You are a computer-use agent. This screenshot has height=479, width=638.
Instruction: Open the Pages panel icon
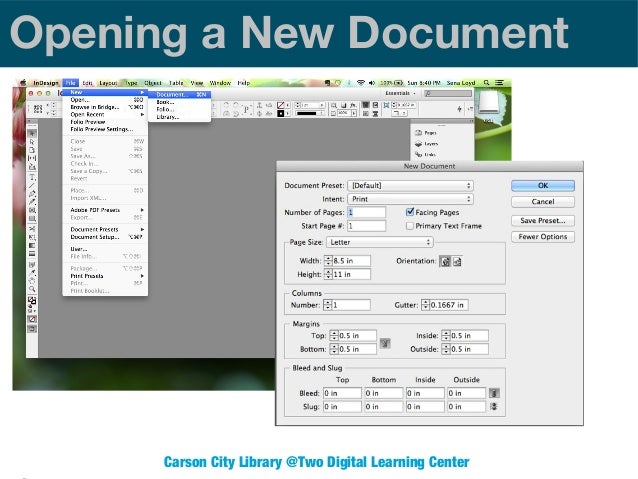pyautogui.click(x=418, y=133)
